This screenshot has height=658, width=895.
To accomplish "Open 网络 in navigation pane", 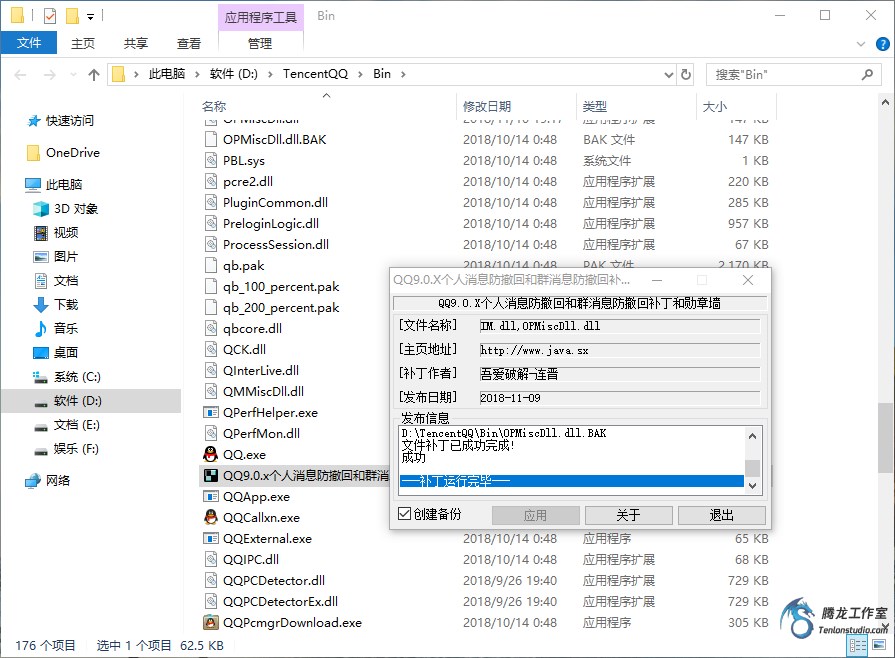I will 47,480.
